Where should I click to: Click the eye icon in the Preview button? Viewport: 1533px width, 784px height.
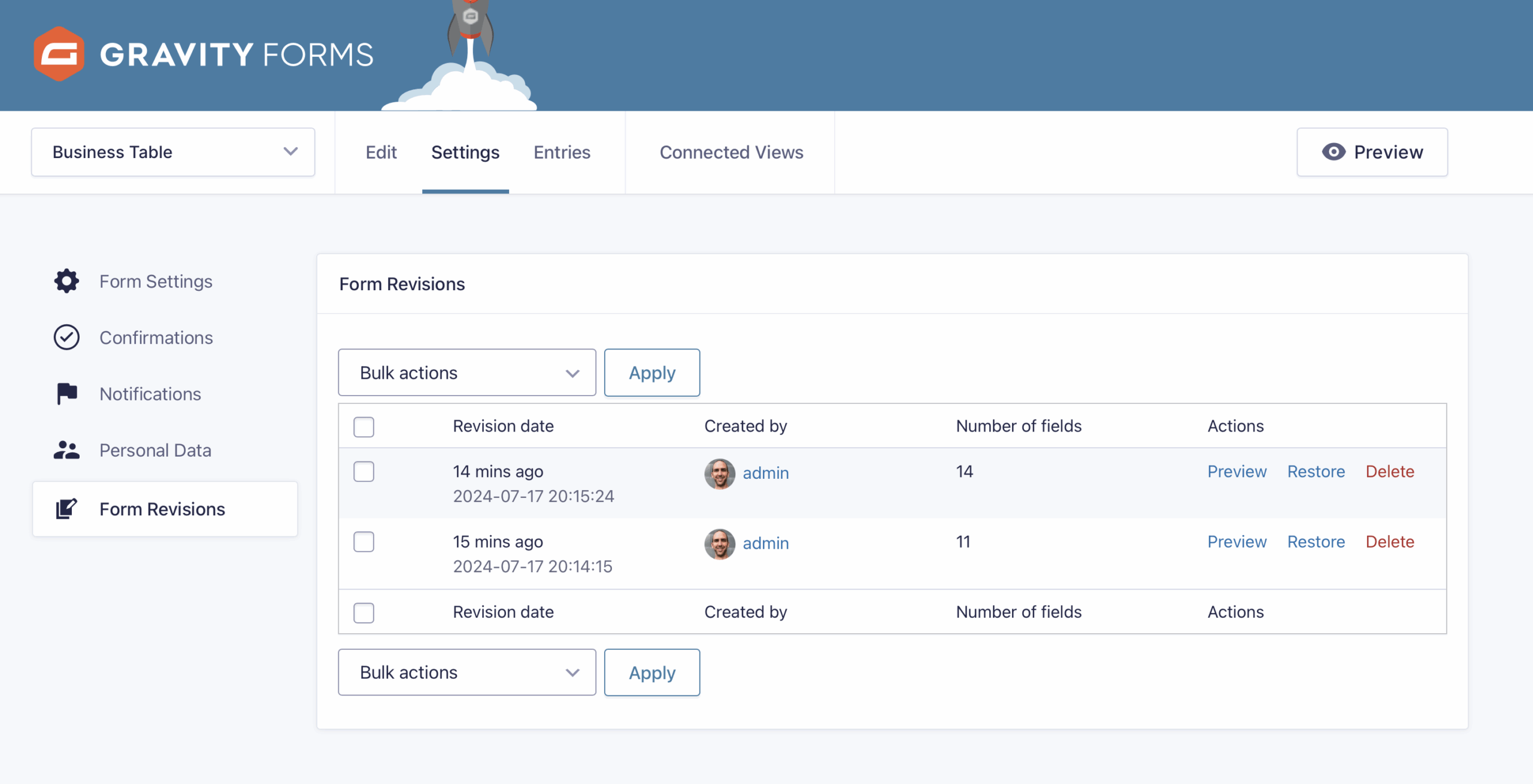tap(1334, 152)
